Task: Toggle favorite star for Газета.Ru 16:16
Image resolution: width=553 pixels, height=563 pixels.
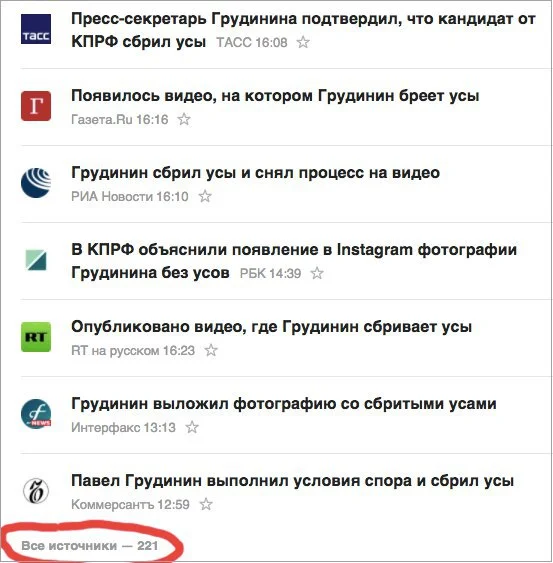Action: [x=184, y=119]
